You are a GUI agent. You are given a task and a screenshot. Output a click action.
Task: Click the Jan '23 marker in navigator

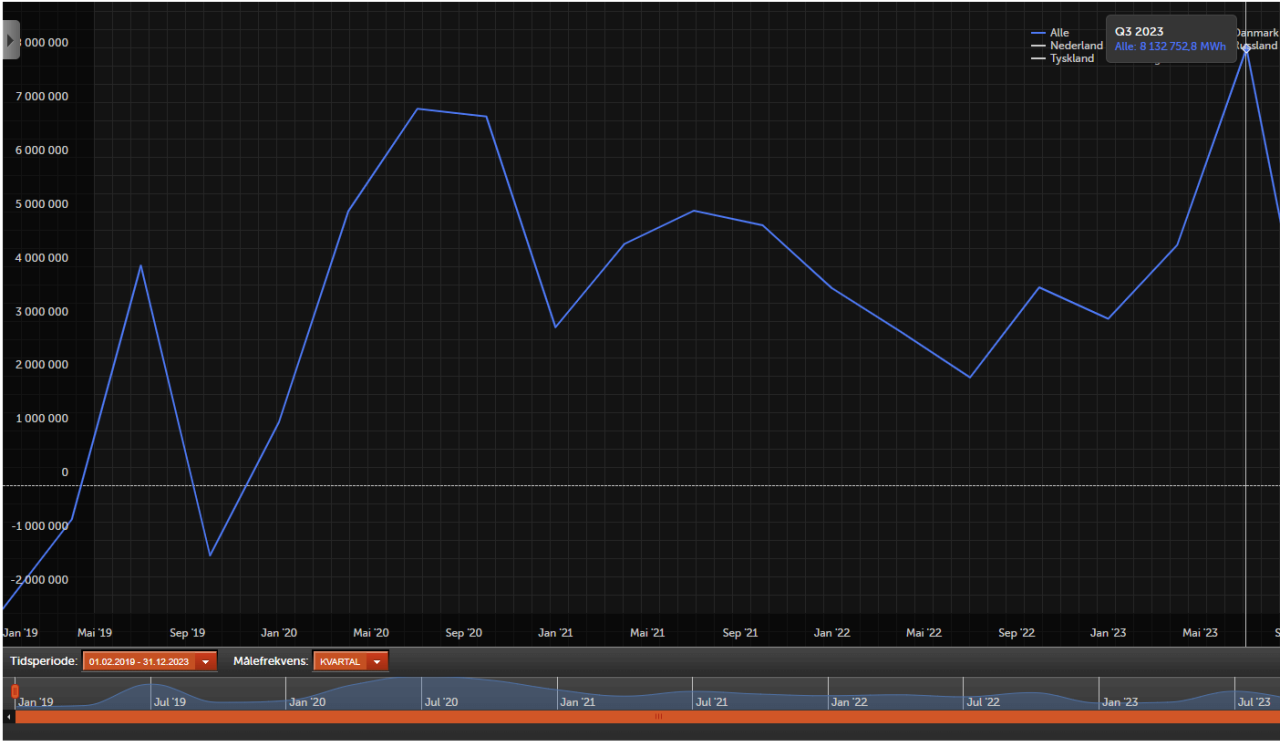pyautogui.click(x=1120, y=702)
